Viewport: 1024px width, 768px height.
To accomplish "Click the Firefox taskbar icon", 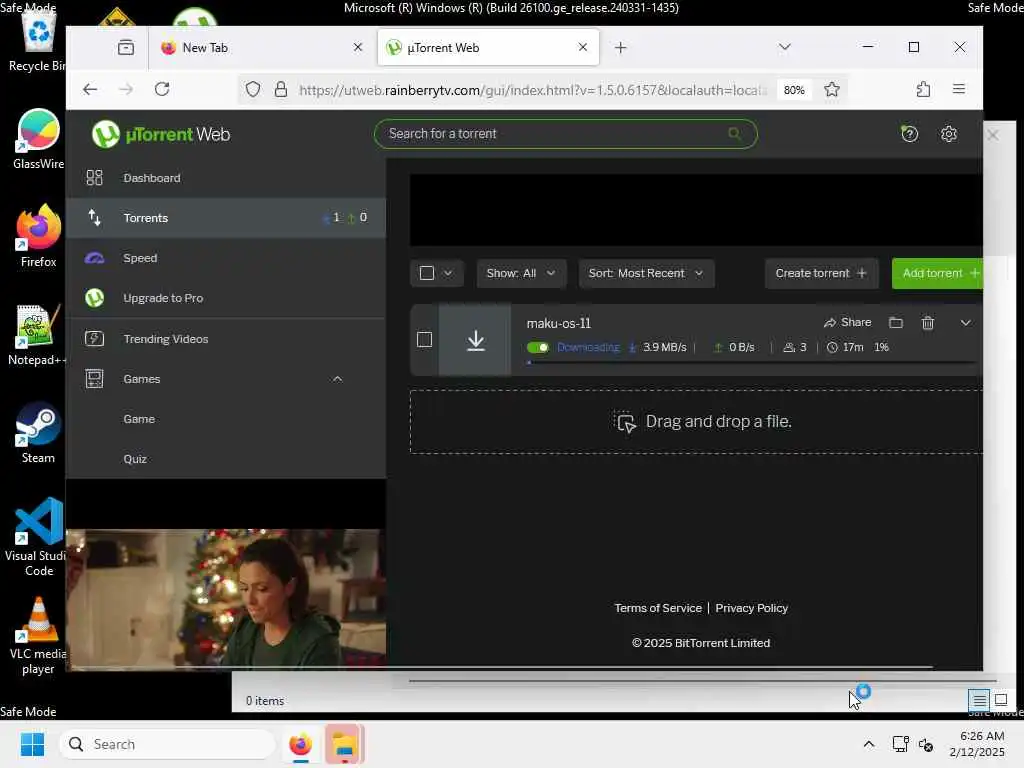I will point(300,744).
